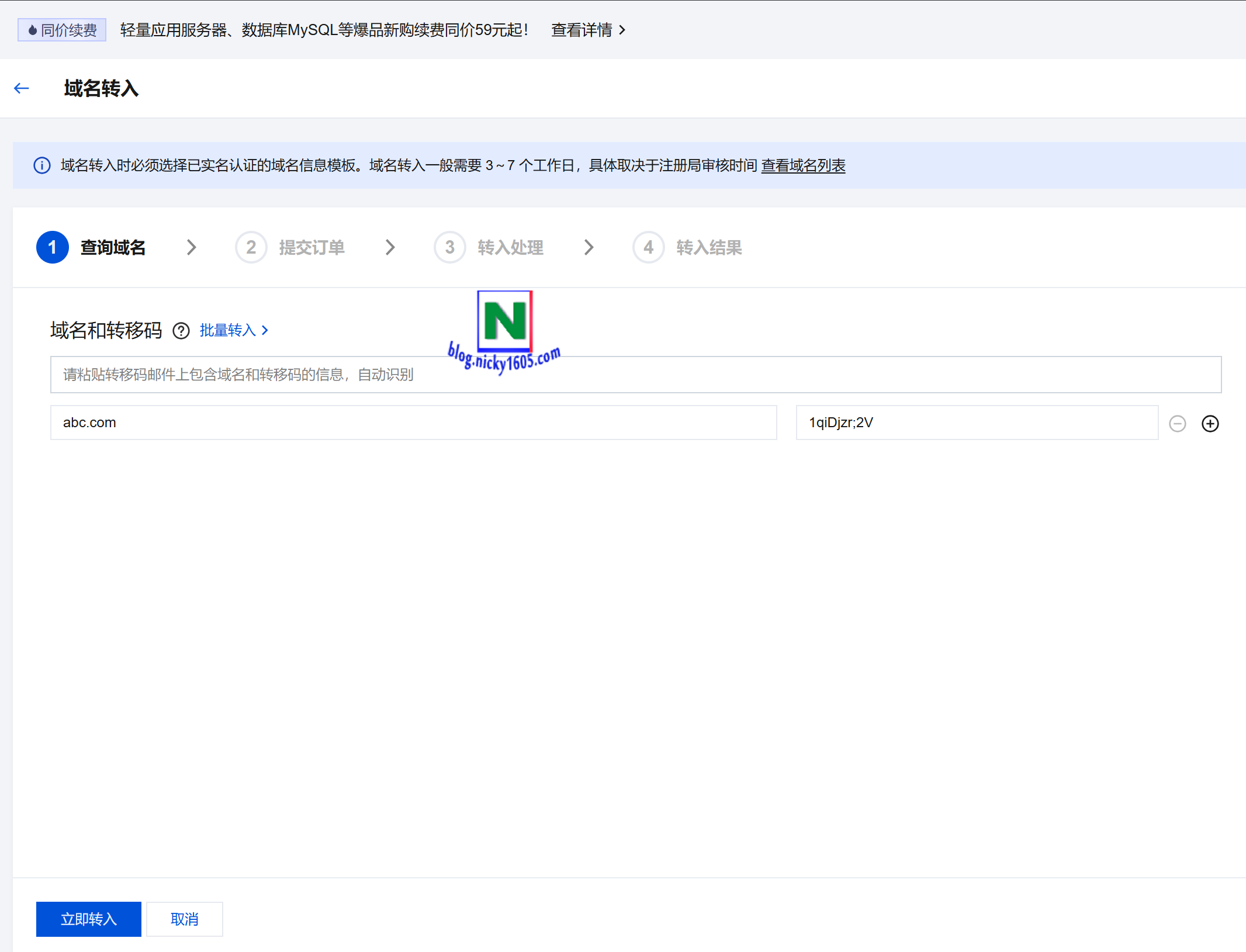The height and width of the screenshot is (952, 1246).
Task: Click the transfer code field 1qiDjzr;2V
Action: point(977,423)
